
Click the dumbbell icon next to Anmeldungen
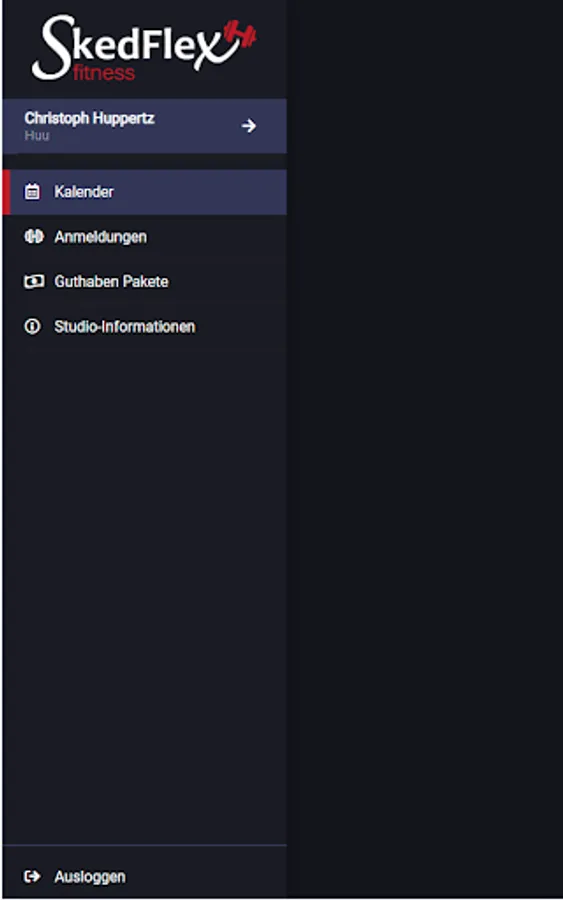[33, 236]
